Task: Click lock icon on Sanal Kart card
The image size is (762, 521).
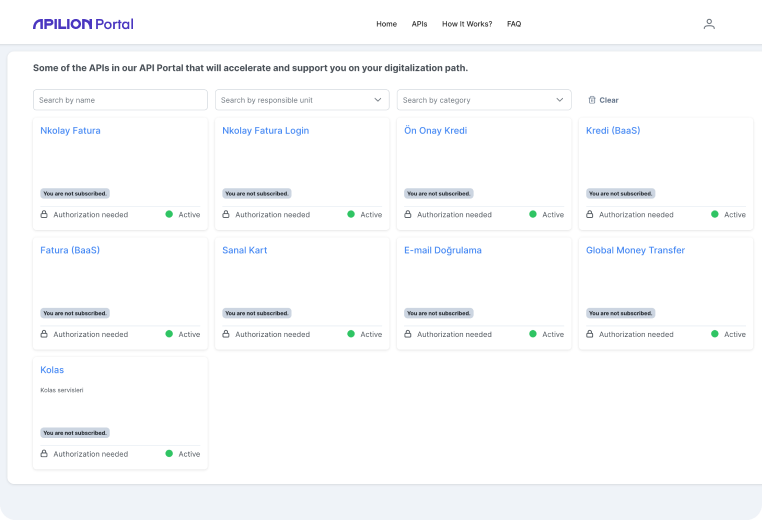Action: [x=225, y=334]
